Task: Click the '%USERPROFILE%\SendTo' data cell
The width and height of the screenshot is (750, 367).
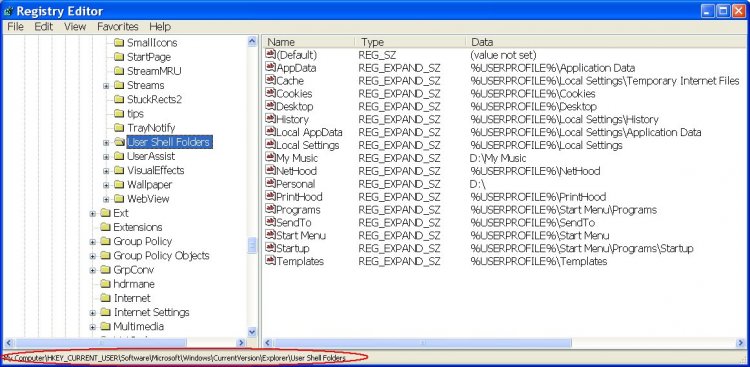Action: pyautogui.click(x=532, y=222)
